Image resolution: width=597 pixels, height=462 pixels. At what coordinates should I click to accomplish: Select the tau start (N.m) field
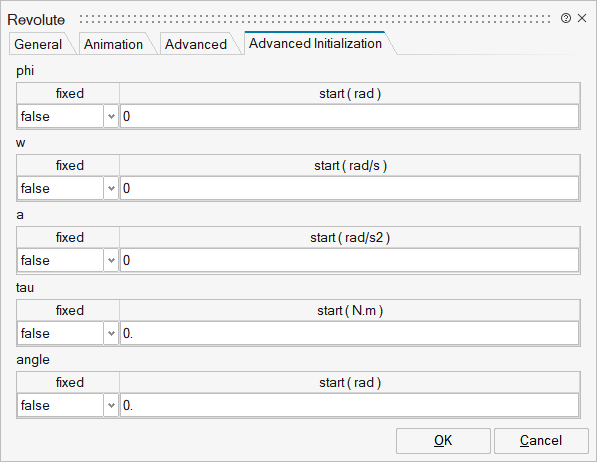[x=350, y=333]
